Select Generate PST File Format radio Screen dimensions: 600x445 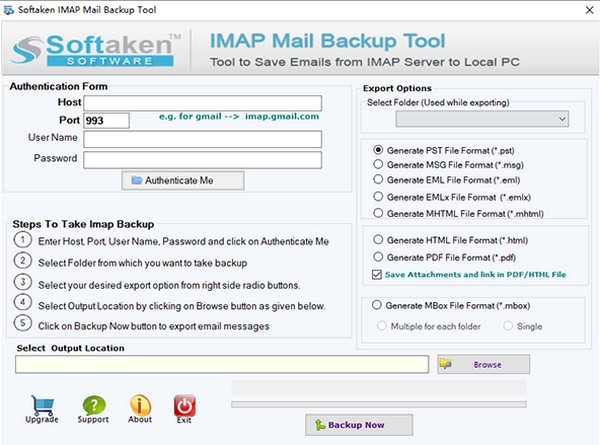(378, 150)
